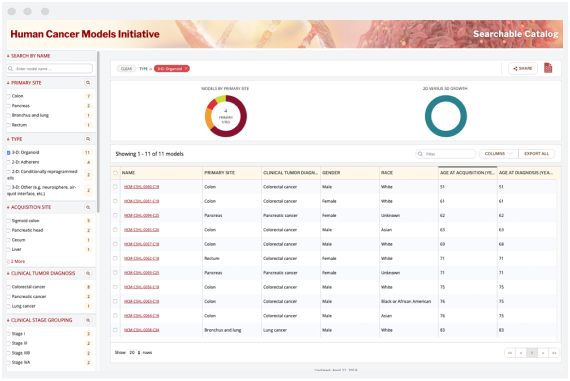Expand 2 More under Acquisition Site
This screenshot has height=381, width=570.
(x=16, y=261)
